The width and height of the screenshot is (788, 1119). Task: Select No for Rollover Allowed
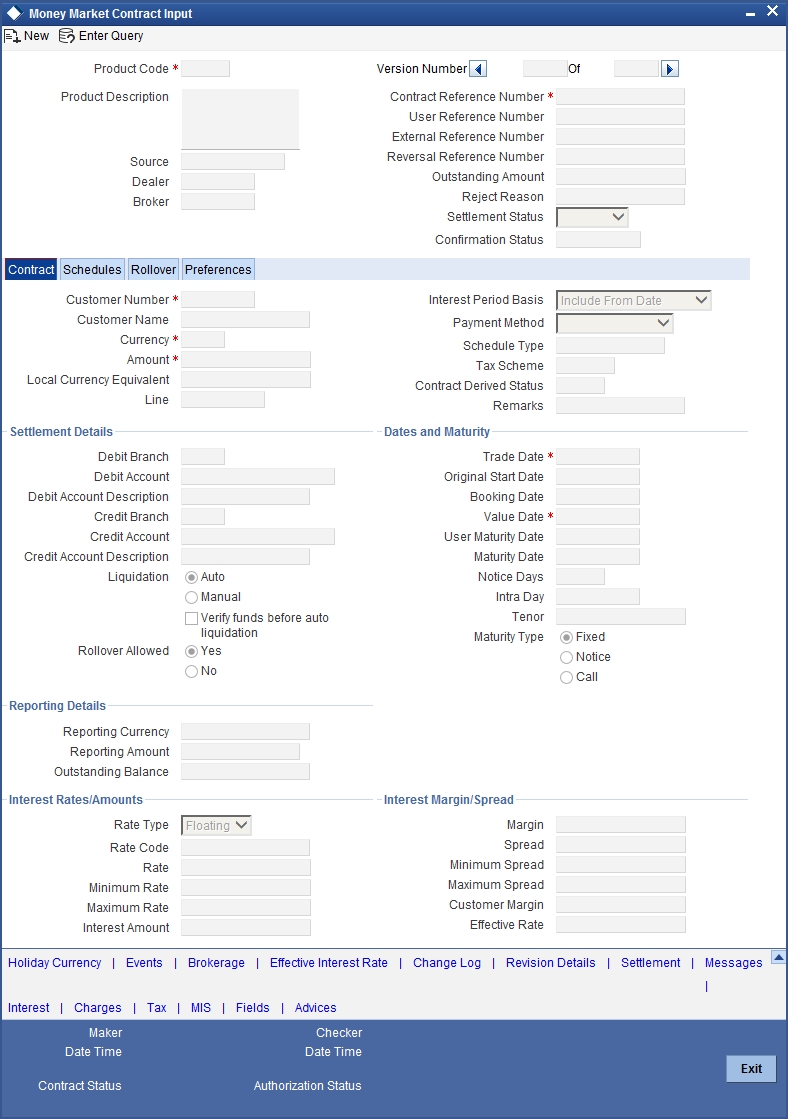point(191,672)
